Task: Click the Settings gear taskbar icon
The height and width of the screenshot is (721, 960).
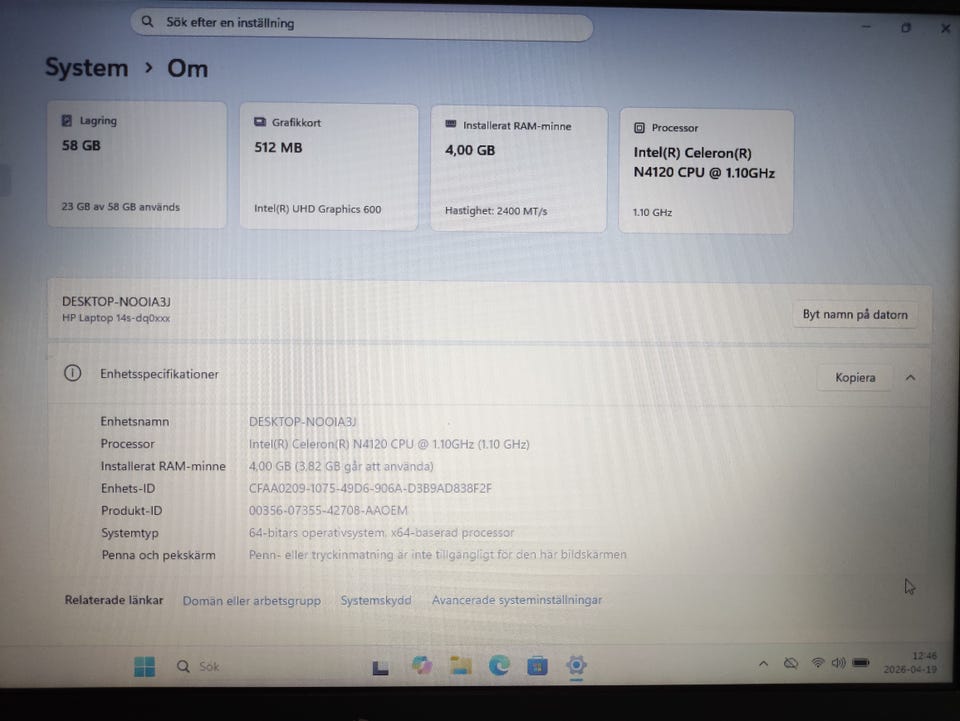Action: click(x=576, y=665)
